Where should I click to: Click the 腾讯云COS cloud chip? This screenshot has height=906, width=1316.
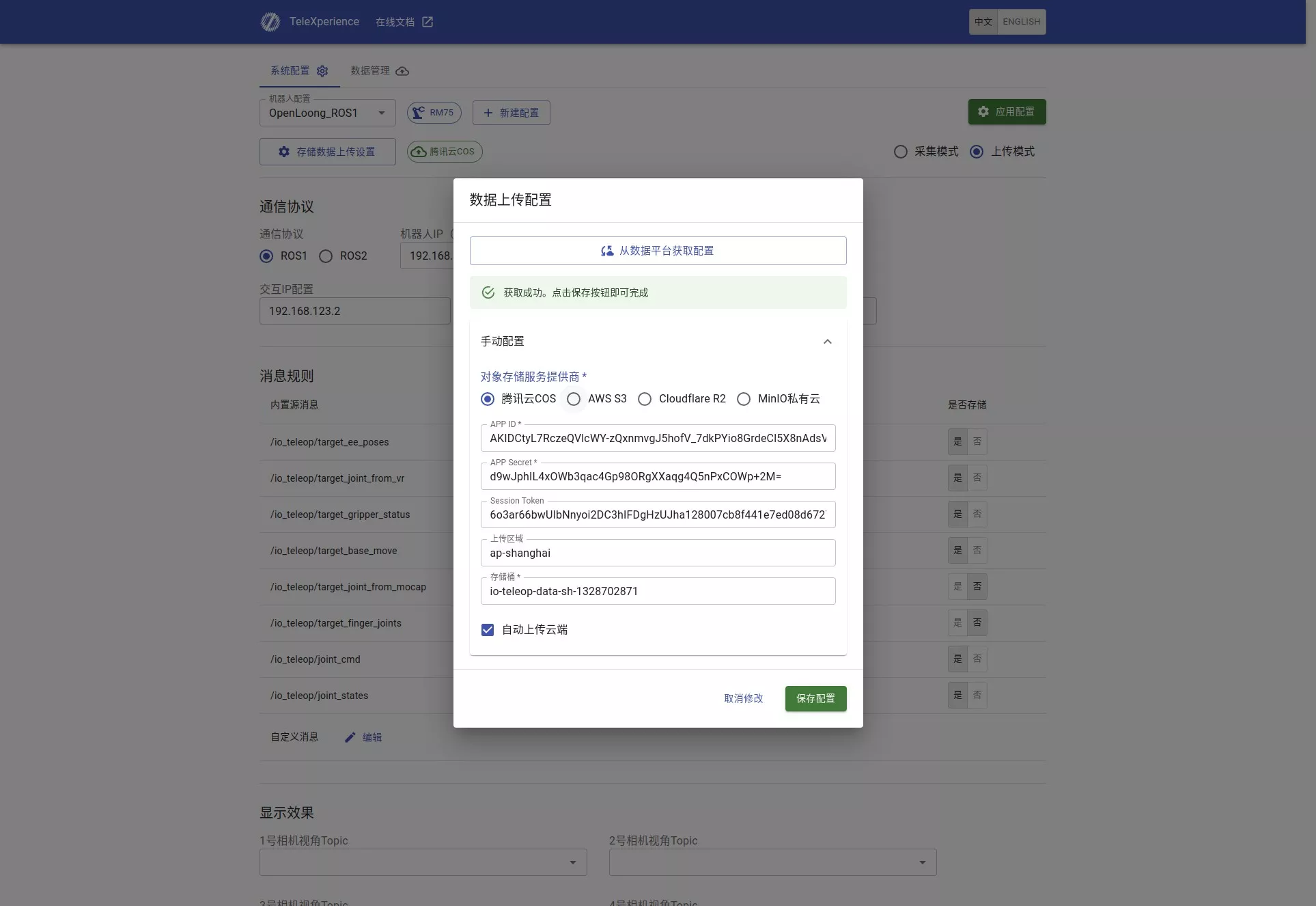[445, 152]
